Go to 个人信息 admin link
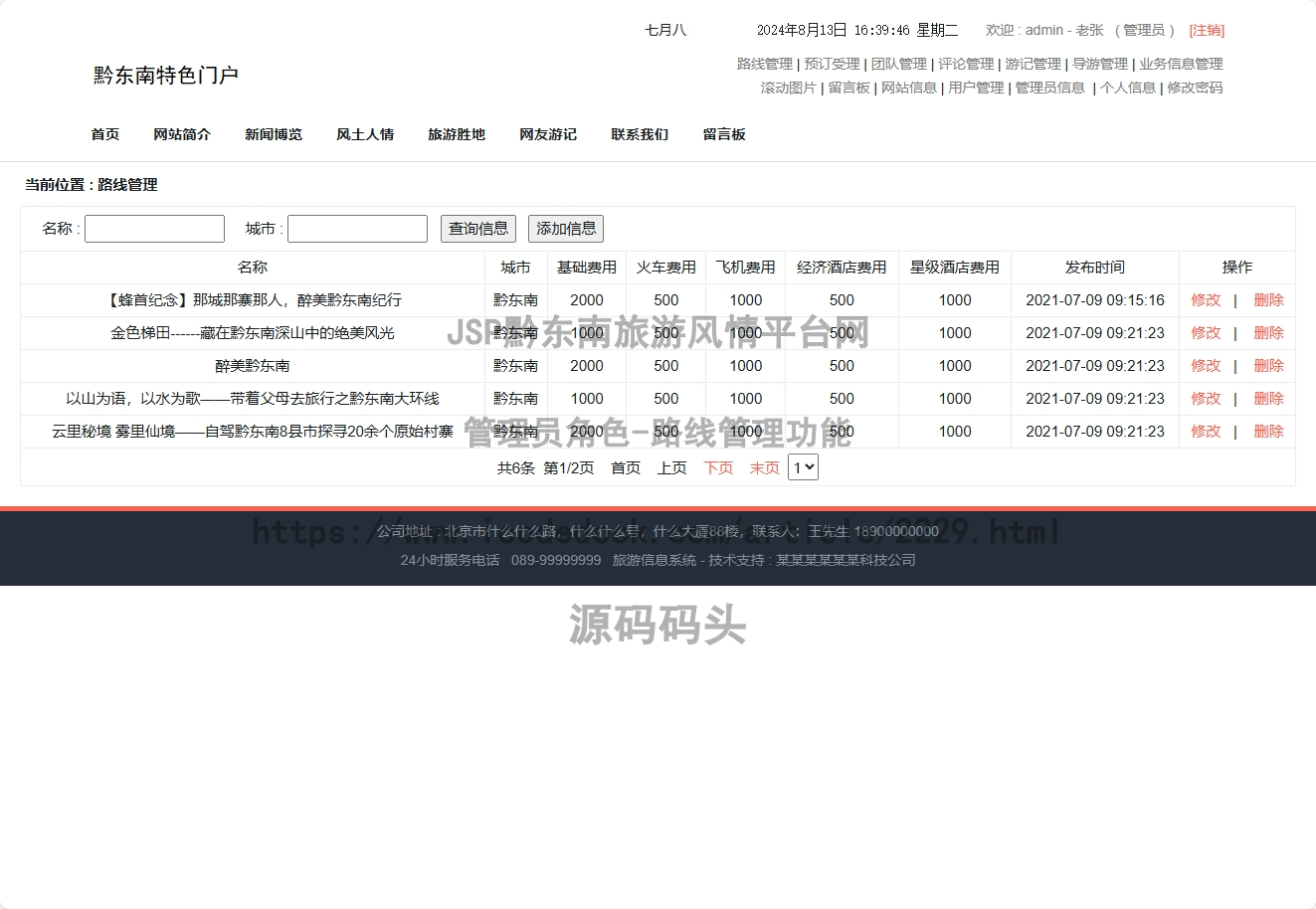Screen dimensions: 1316x909 tap(1128, 88)
